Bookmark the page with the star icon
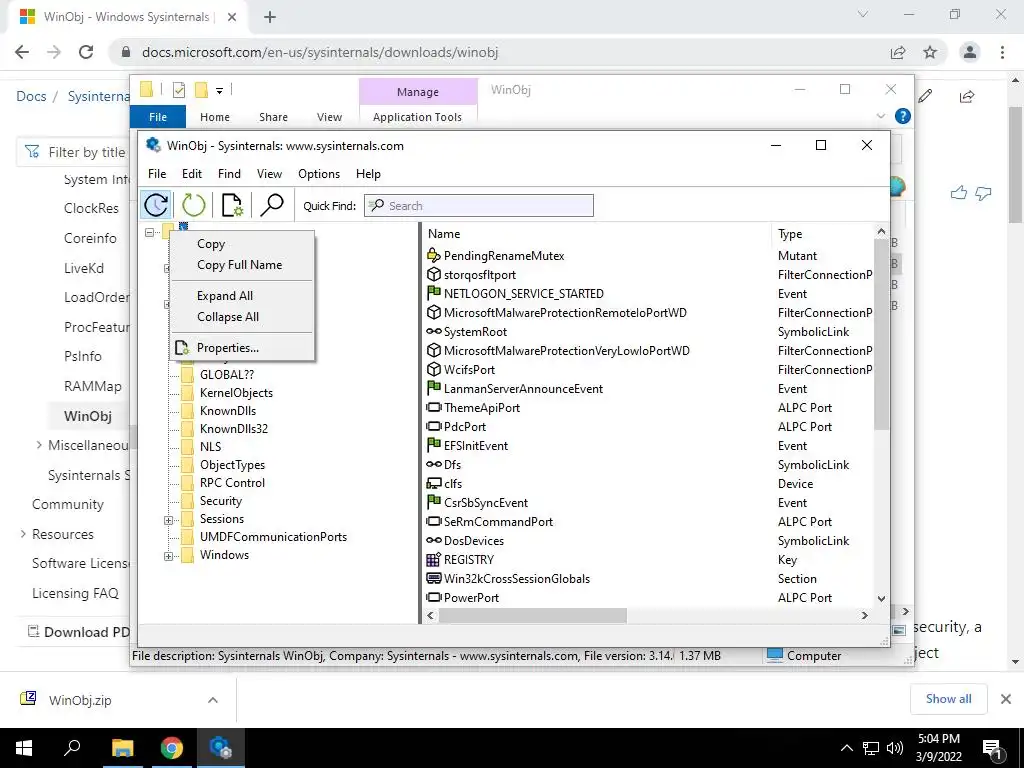The width and height of the screenshot is (1024, 768). click(x=930, y=52)
